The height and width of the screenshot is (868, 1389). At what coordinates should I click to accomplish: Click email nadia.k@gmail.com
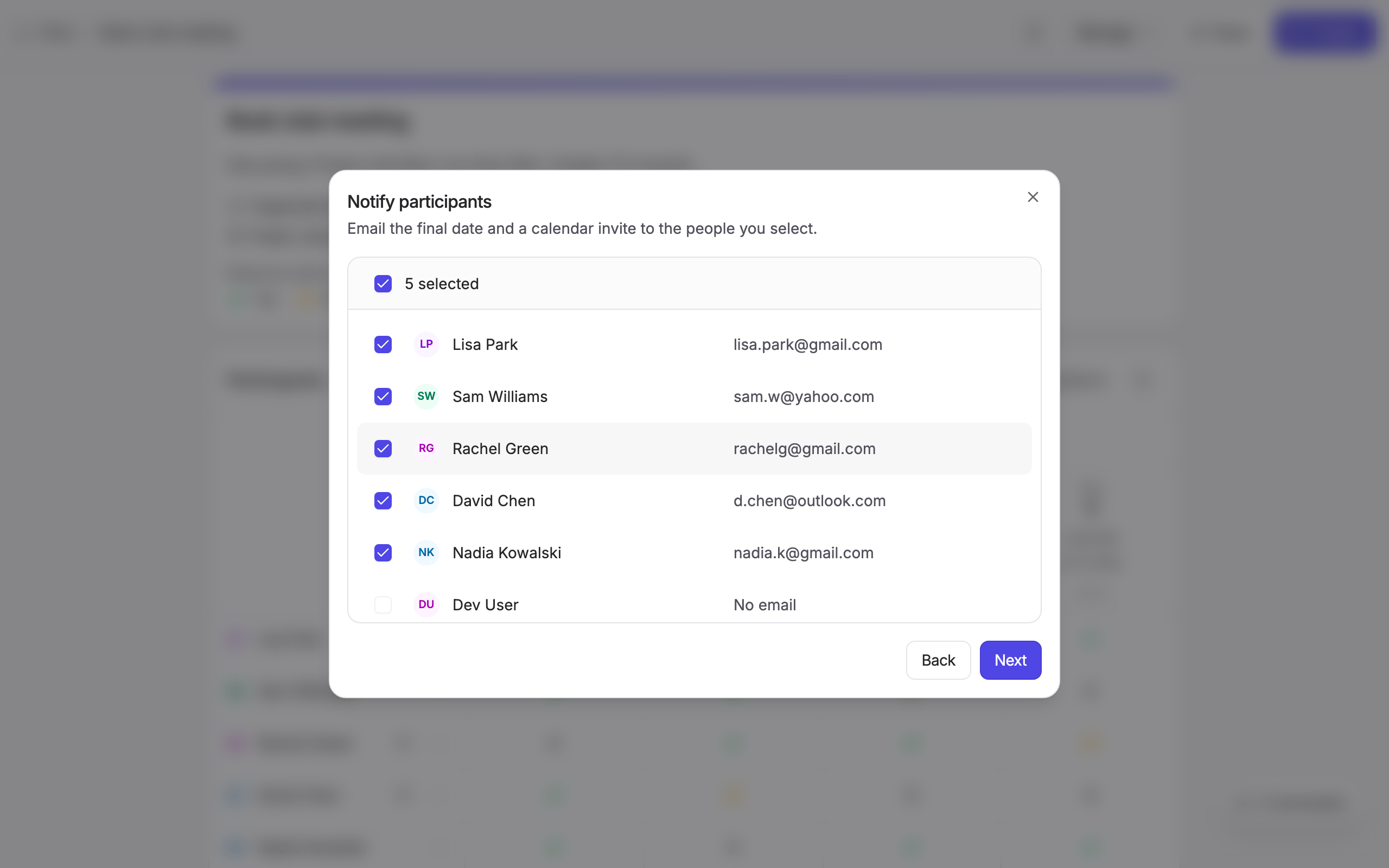click(x=804, y=553)
